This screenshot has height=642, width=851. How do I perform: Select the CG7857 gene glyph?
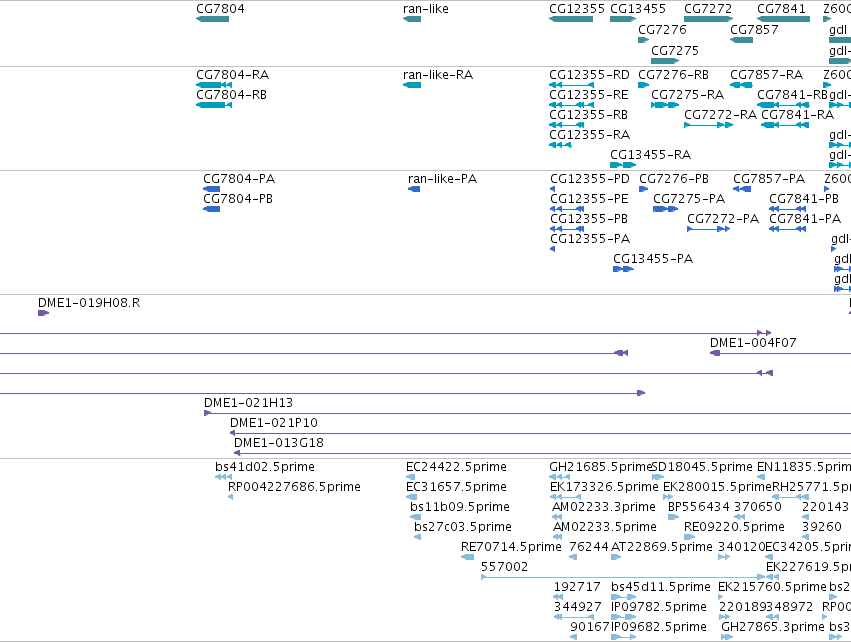pos(741,40)
